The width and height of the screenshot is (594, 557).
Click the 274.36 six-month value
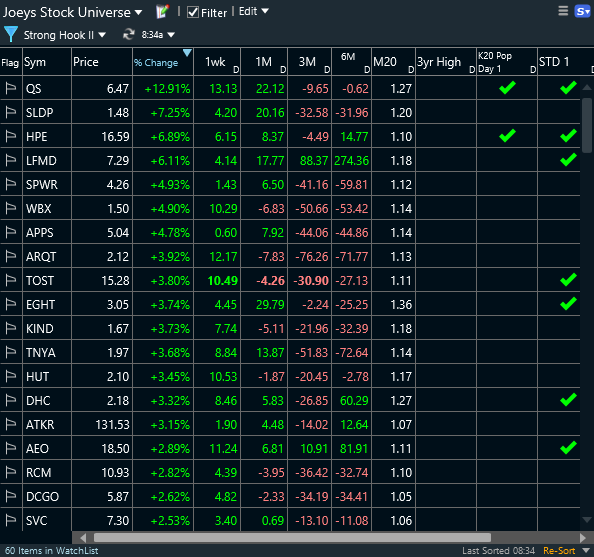point(351,161)
